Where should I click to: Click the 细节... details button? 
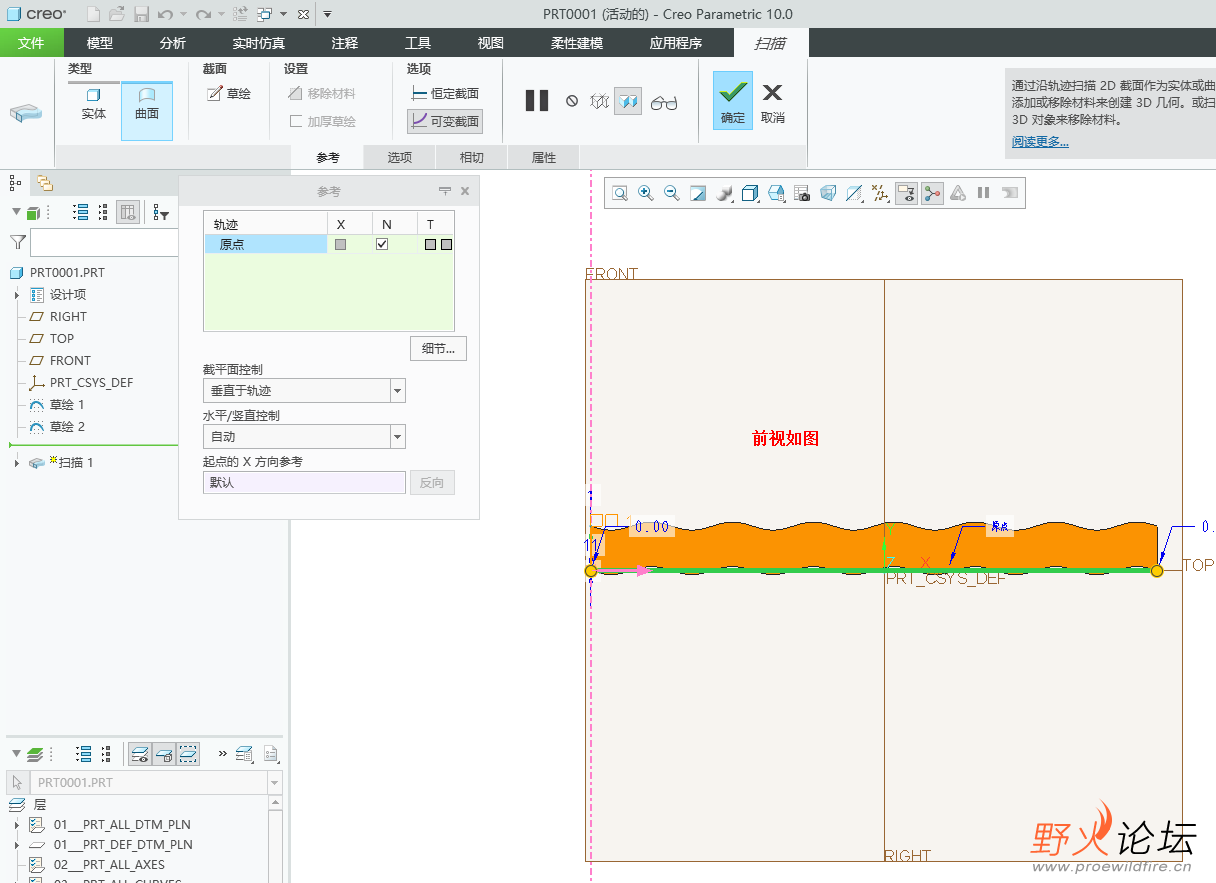pos(438,348)
